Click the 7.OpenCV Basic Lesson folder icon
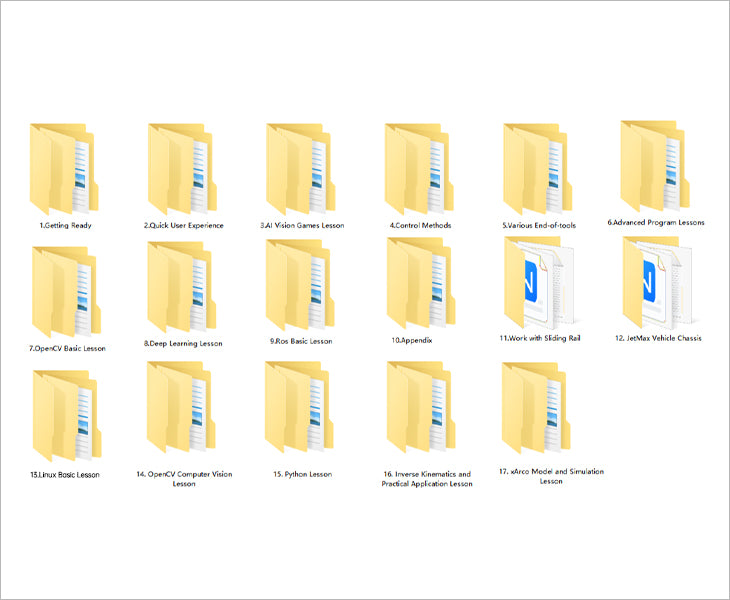Screen dimensions: 730x600 pos(65,290)
